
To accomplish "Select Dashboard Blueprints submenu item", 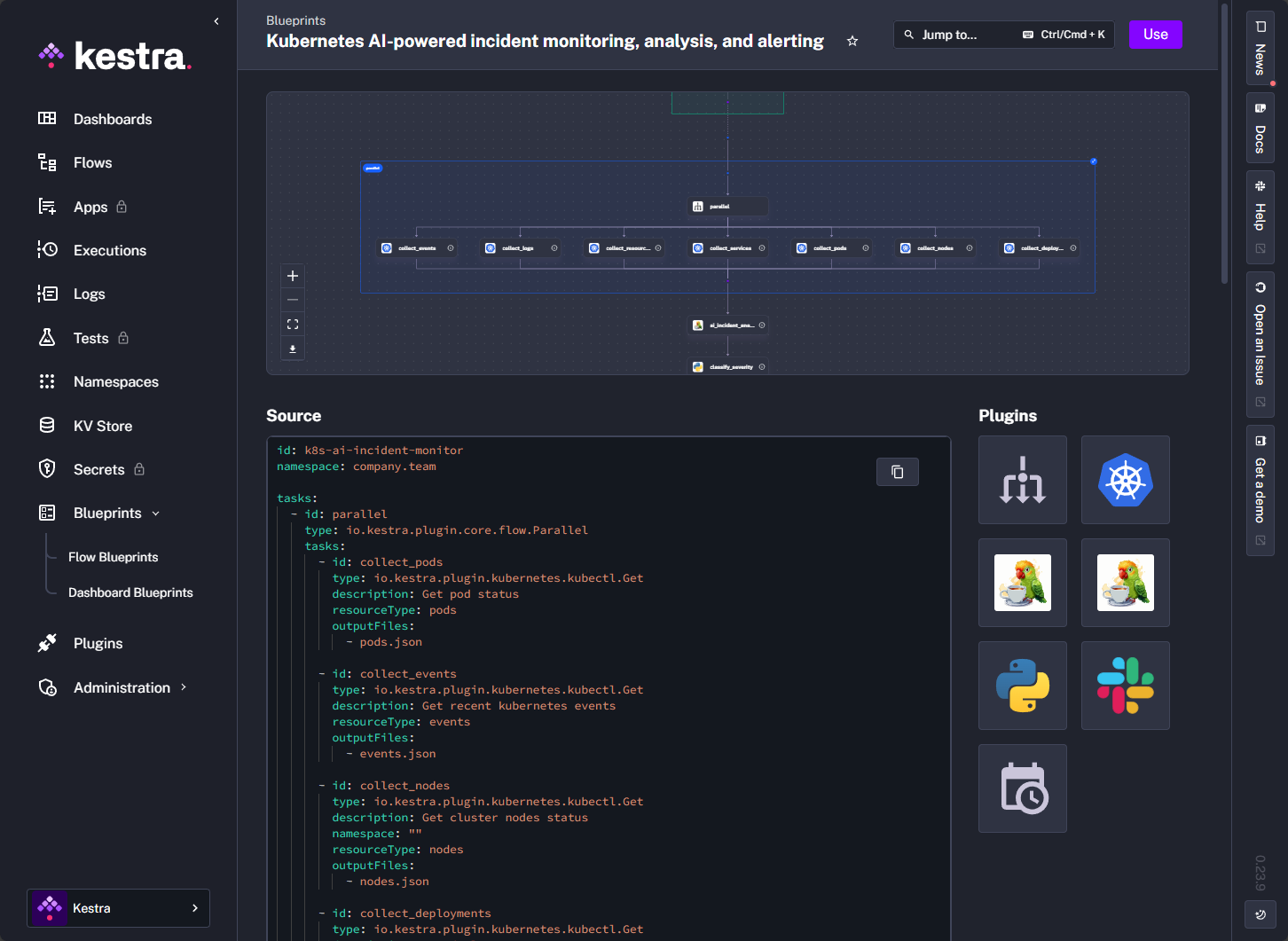I will [x=130, y=592].
